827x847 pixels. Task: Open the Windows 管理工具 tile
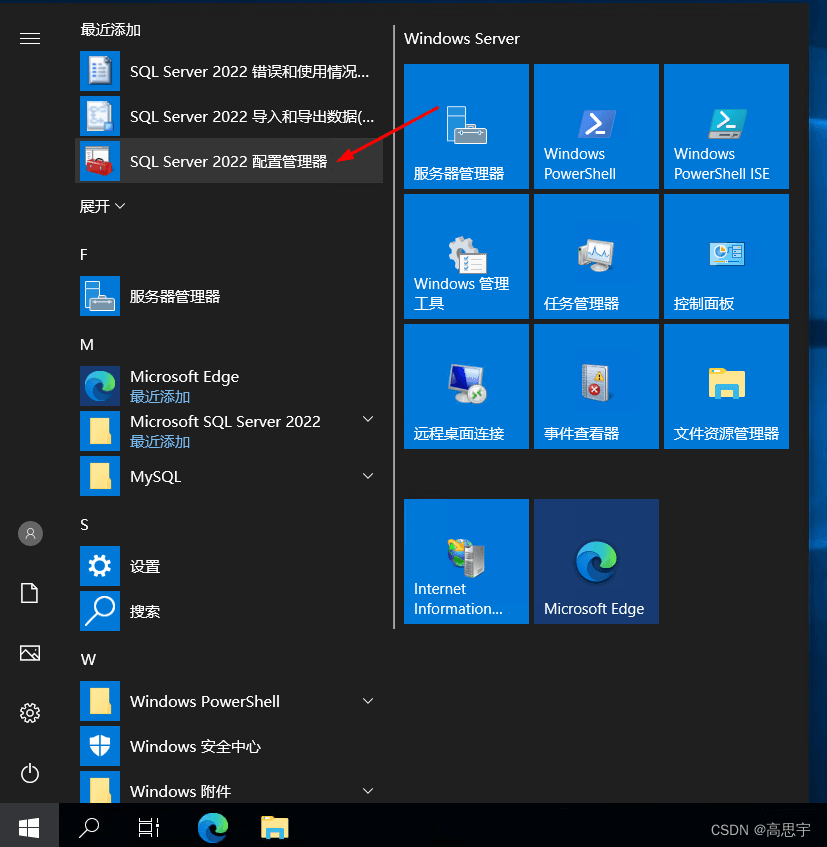(466, 257)
